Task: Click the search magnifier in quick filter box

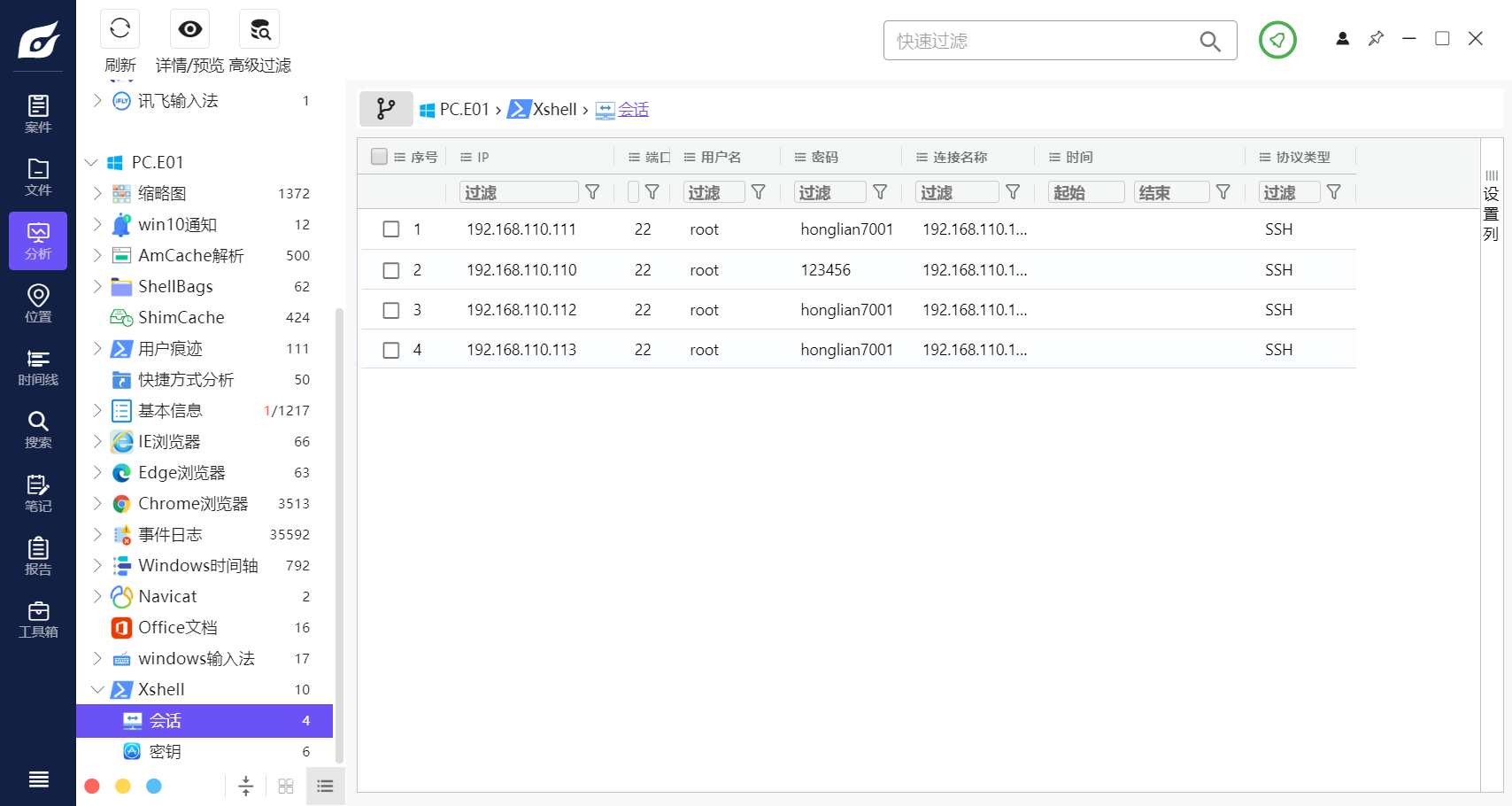Action: click(x=1209, y=41)
